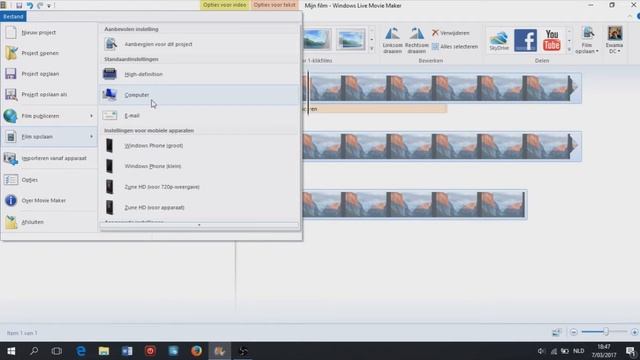Select first AutoMovie theme thumbnail
This screenshot has width=640, height=360.
(x=317, y=40)
